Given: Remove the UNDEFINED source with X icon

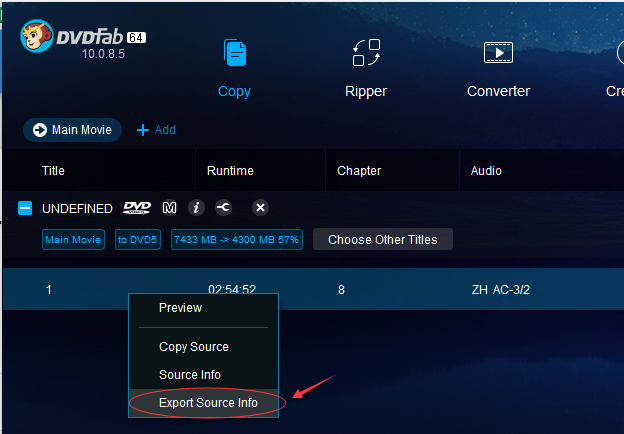Looking at the screenshot, I should tap(260, 208).
